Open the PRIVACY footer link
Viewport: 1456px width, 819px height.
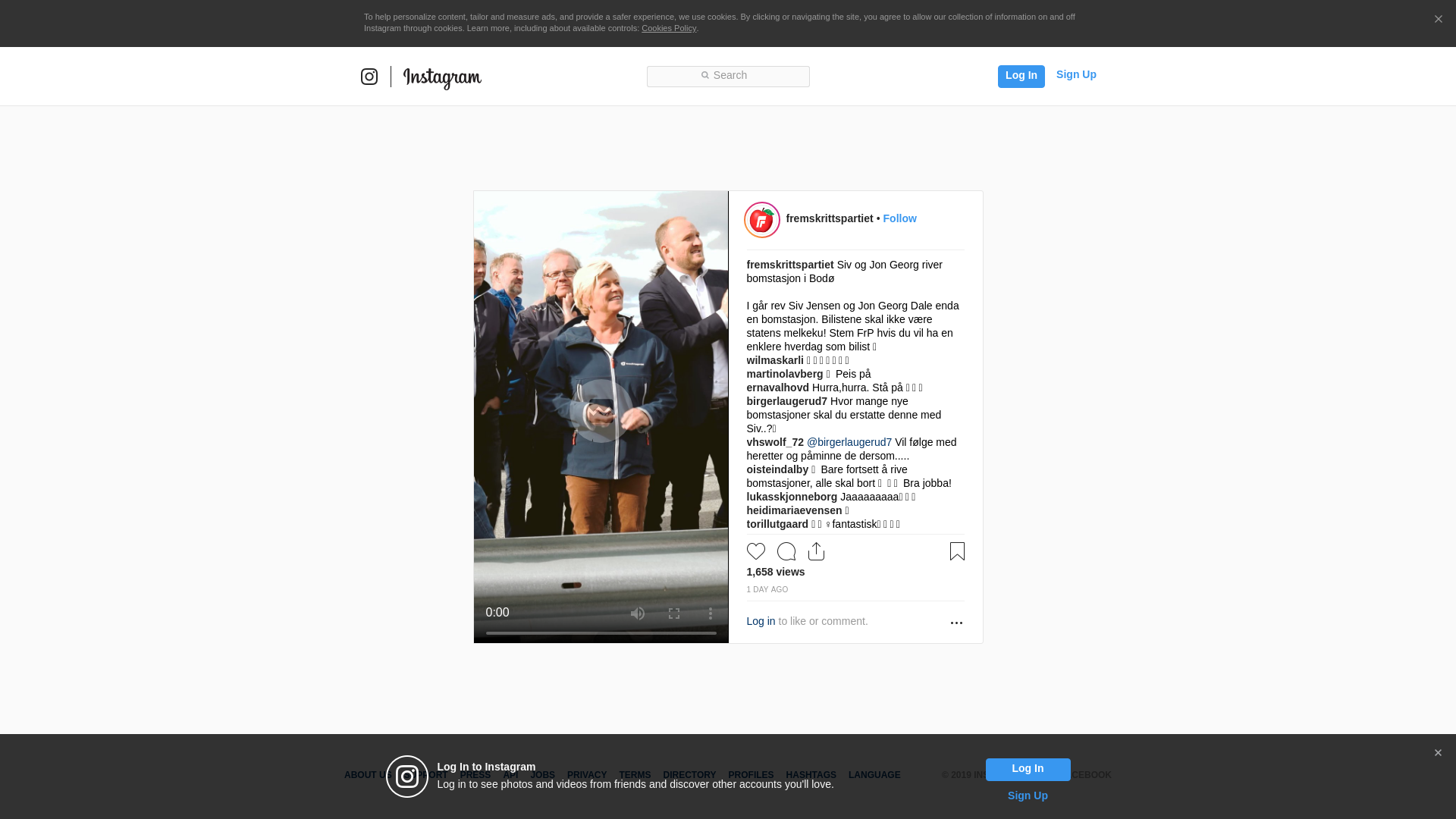click(587, 775)
